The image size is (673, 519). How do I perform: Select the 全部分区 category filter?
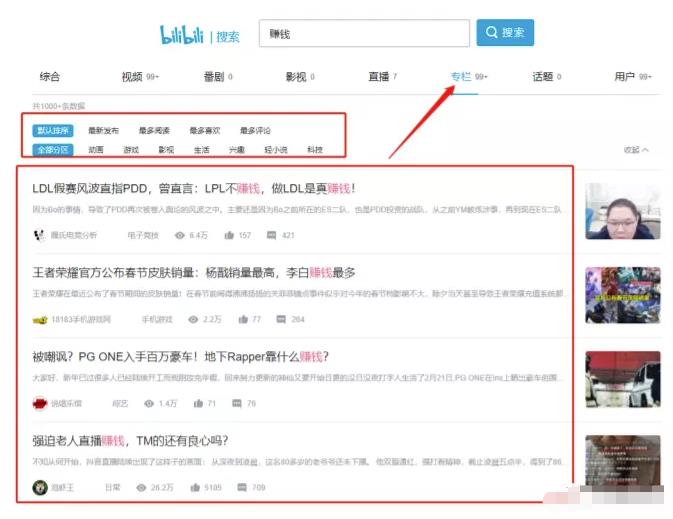53,150
